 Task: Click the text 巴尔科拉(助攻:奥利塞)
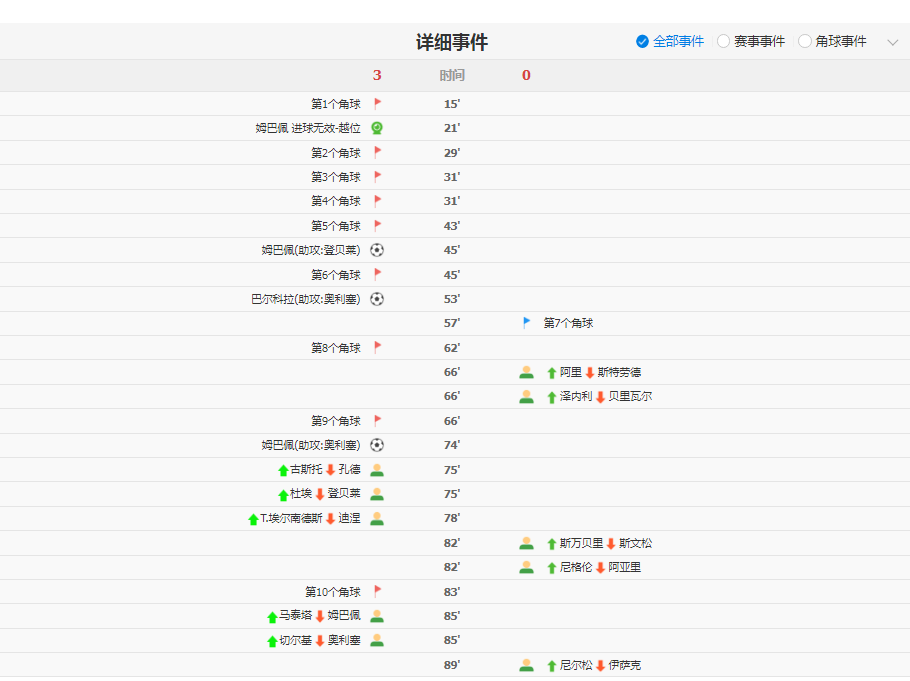306,299
